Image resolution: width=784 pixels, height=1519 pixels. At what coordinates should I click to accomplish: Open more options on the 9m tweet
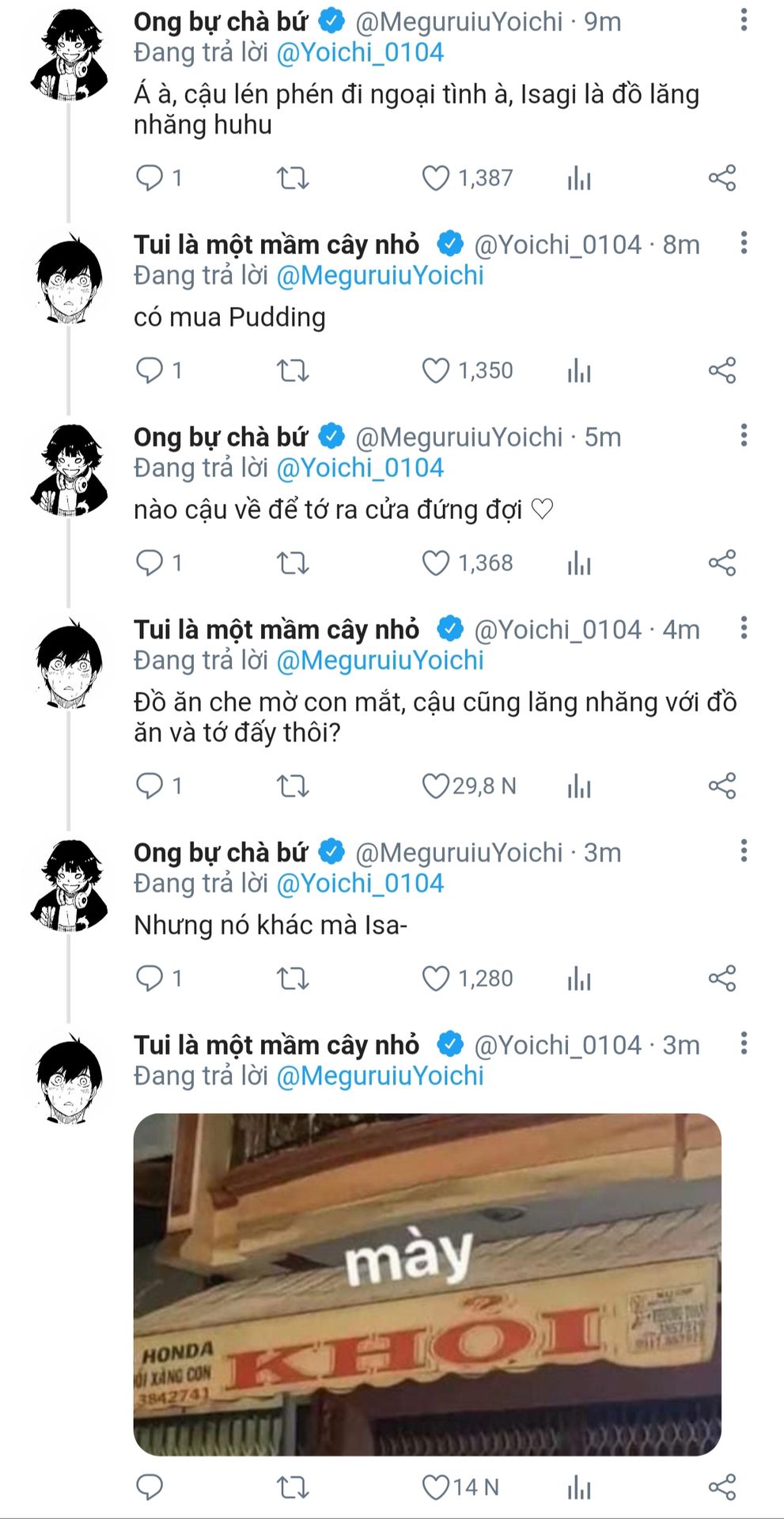pos(744,21)
